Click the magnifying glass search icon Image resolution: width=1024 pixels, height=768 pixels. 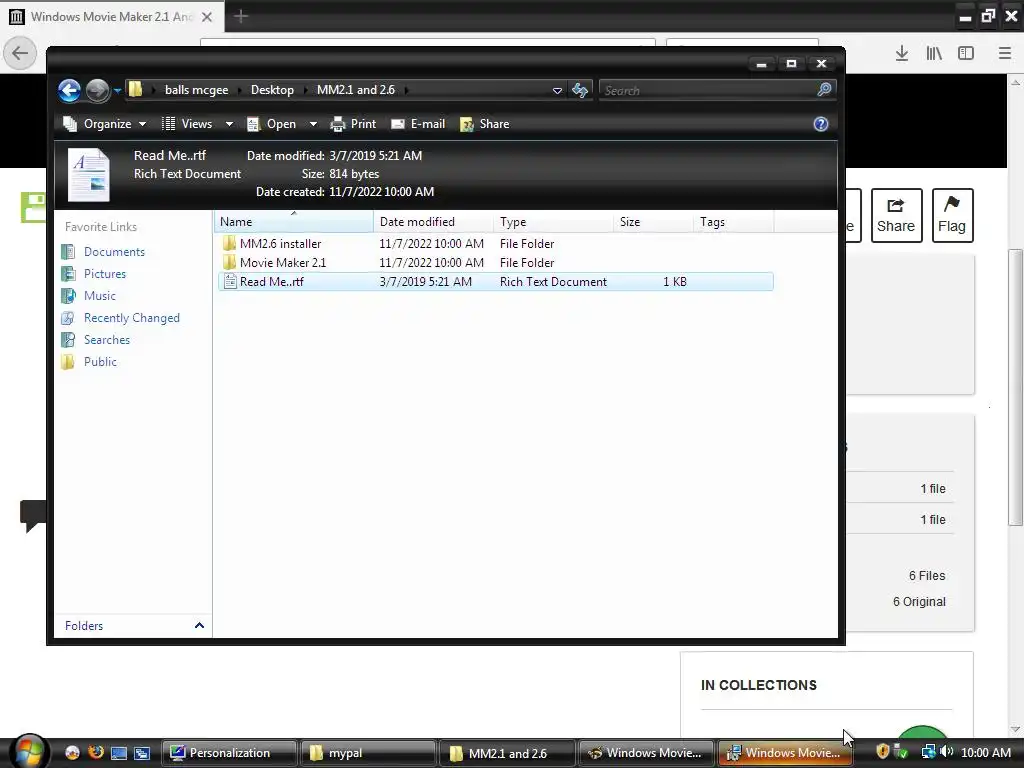coord(824,89)
